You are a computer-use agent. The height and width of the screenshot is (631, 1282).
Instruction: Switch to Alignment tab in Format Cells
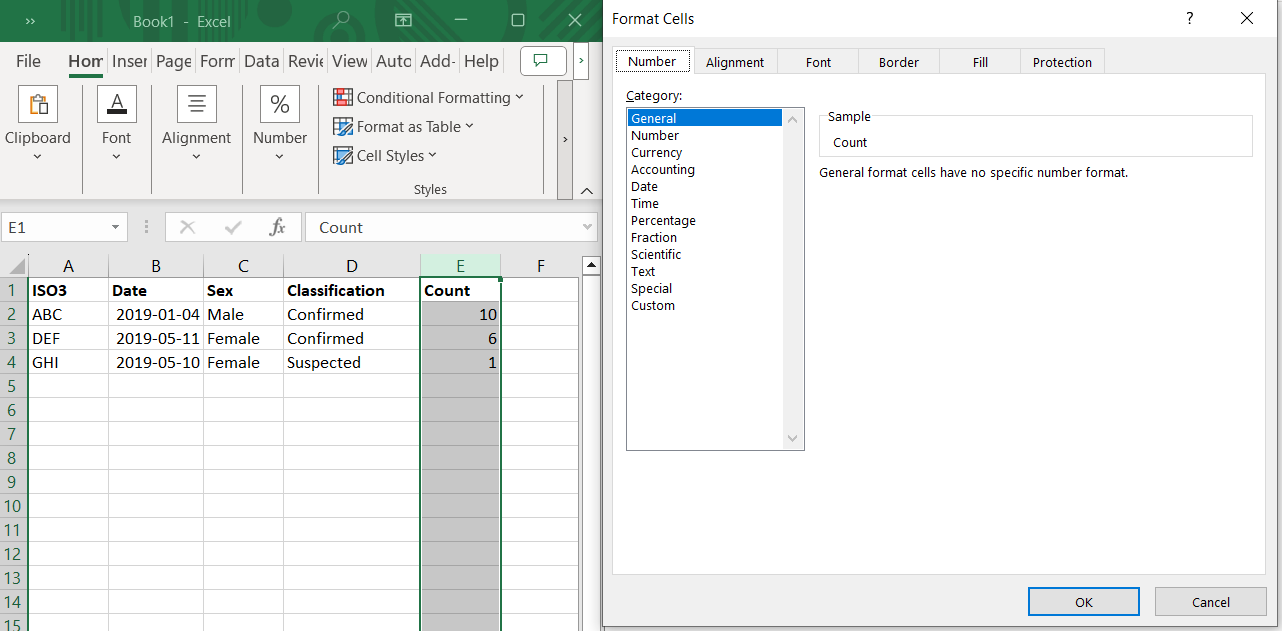pos(735,62)
